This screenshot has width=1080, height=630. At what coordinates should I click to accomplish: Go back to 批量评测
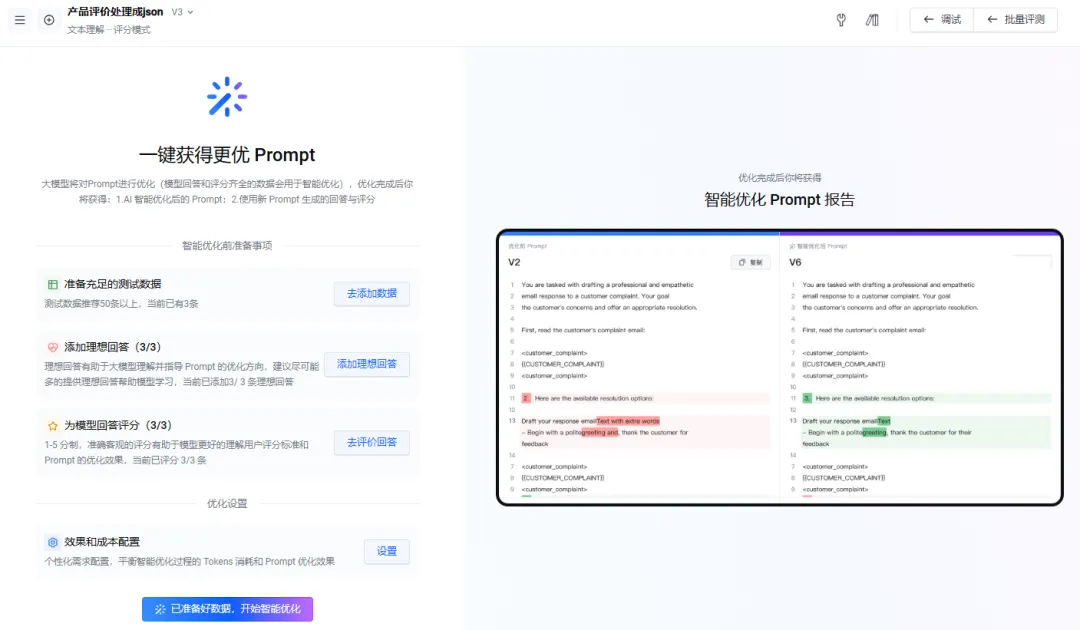coord(1016,19)
